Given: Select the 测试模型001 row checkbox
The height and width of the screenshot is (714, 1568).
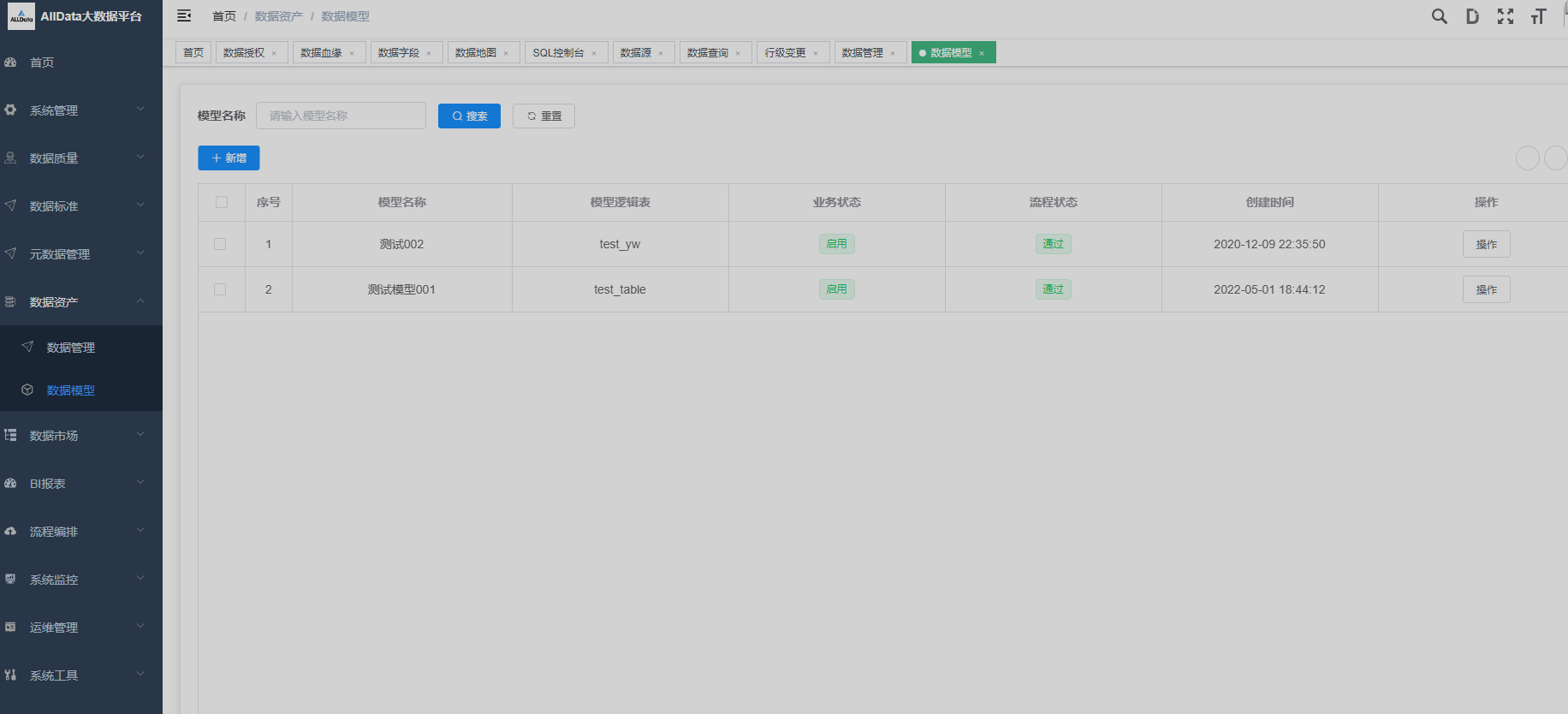Looking at the screenshot, I should tap(220, 289).
